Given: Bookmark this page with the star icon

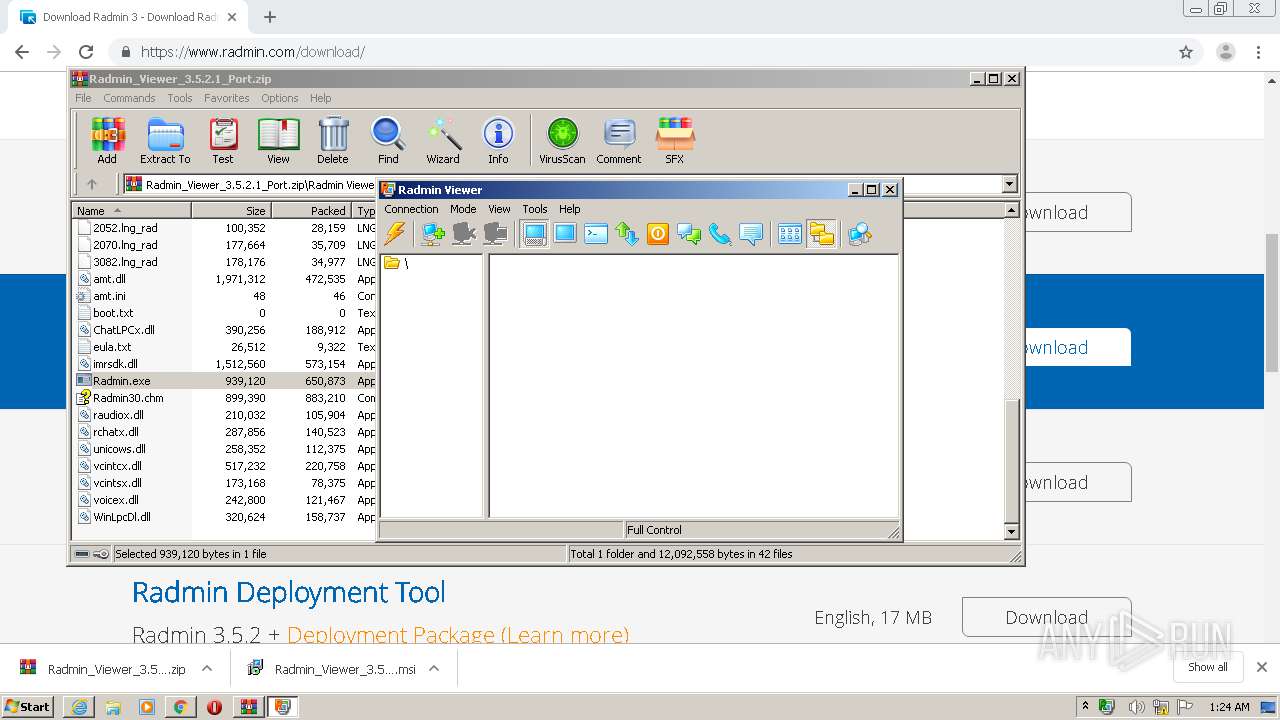Looking at the screenshot, I should [x=1186, y=52].
